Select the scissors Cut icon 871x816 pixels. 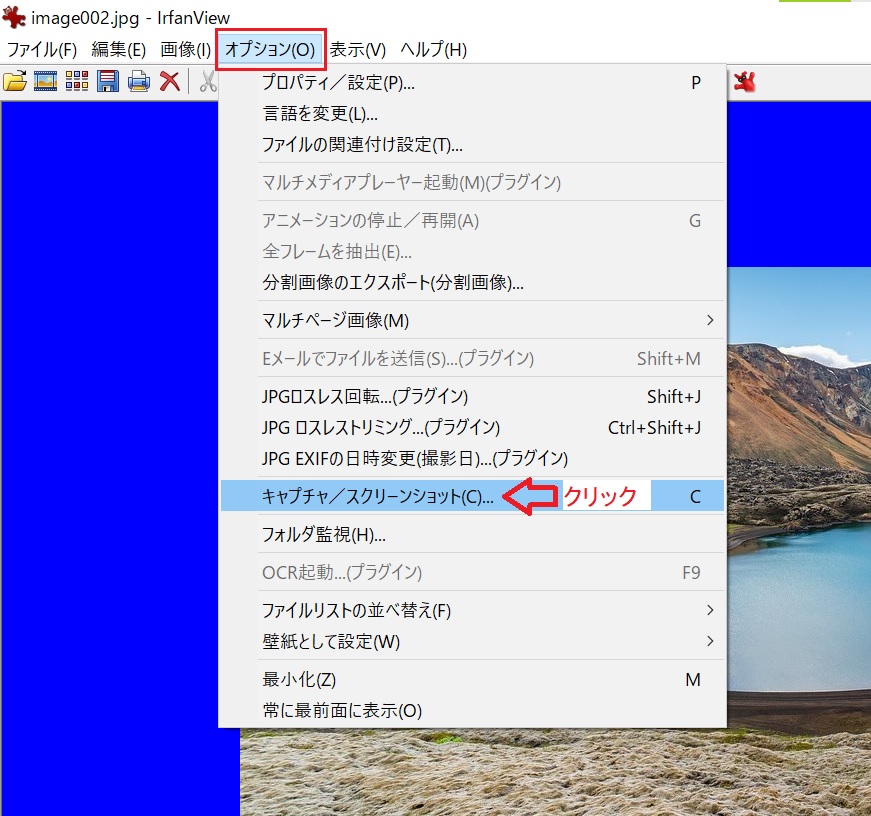[207, 81]
